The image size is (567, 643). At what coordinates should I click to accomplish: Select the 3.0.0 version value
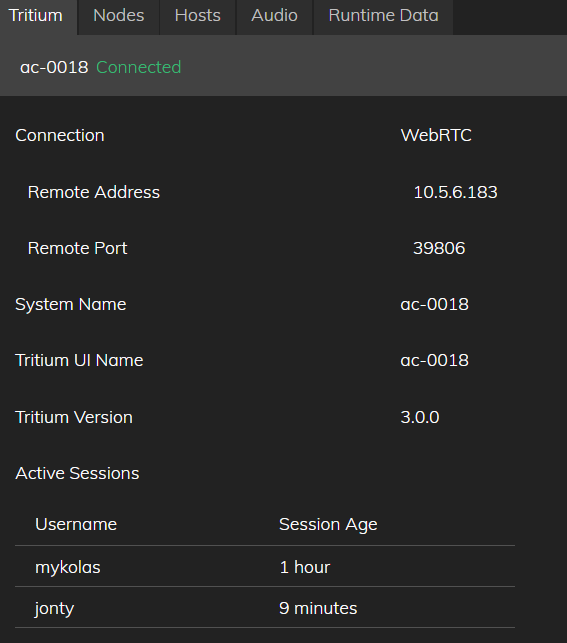pos(420,417)
